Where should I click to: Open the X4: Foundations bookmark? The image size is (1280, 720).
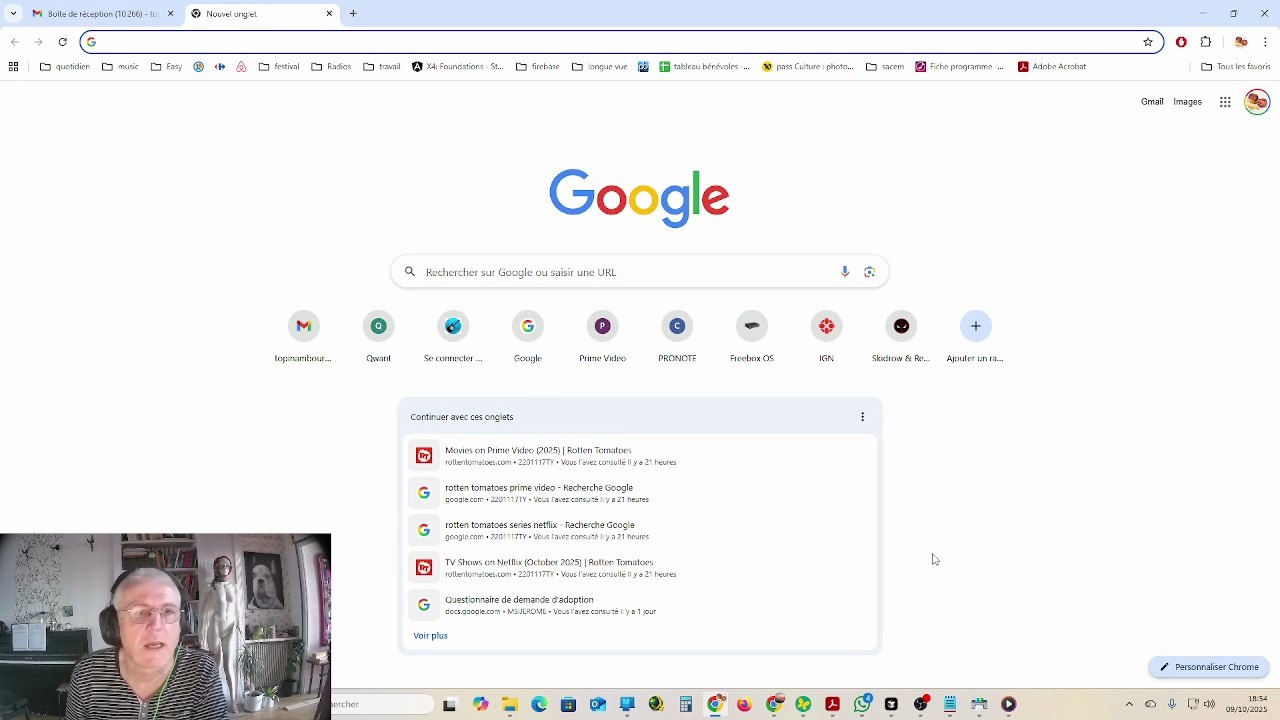coord(458,67)
